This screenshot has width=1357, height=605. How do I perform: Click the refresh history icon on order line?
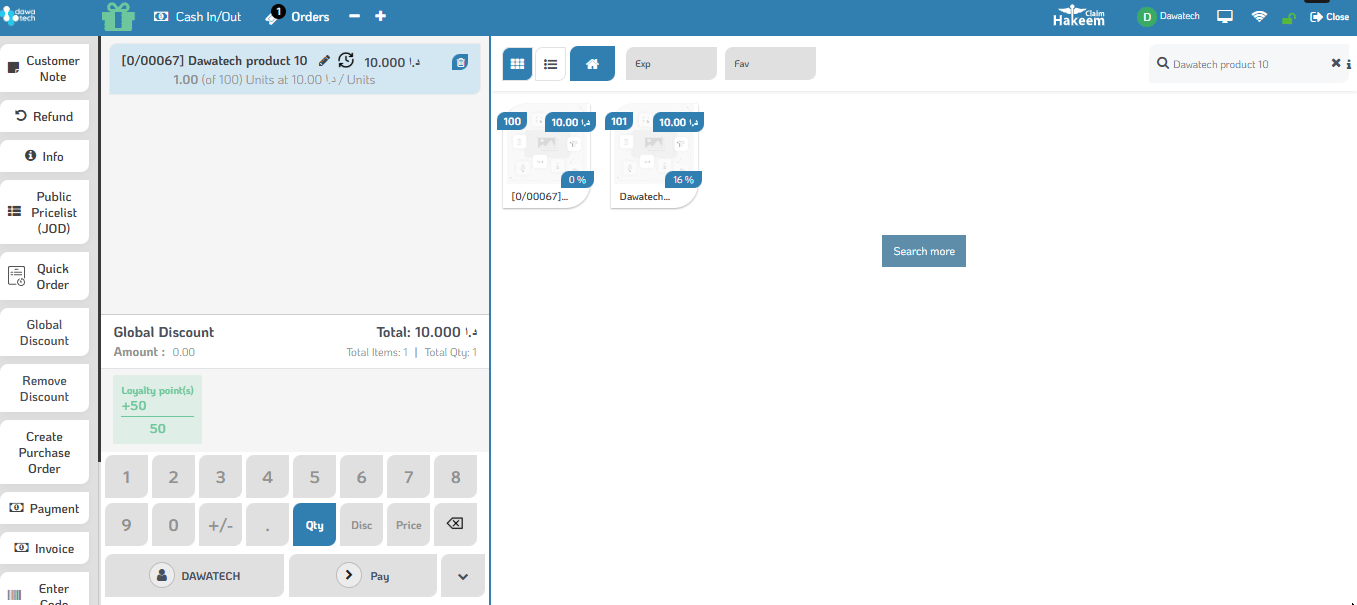346,60
